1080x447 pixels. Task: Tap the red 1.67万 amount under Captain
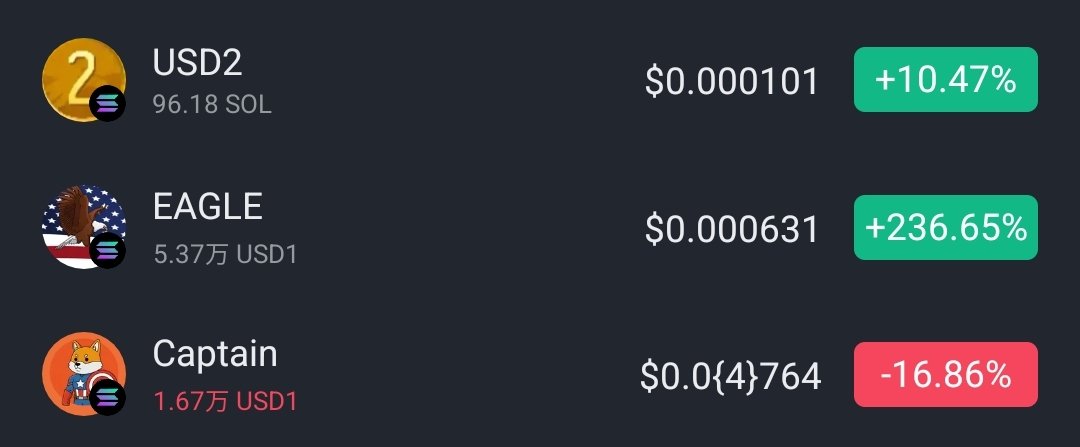tap(190, 402)
